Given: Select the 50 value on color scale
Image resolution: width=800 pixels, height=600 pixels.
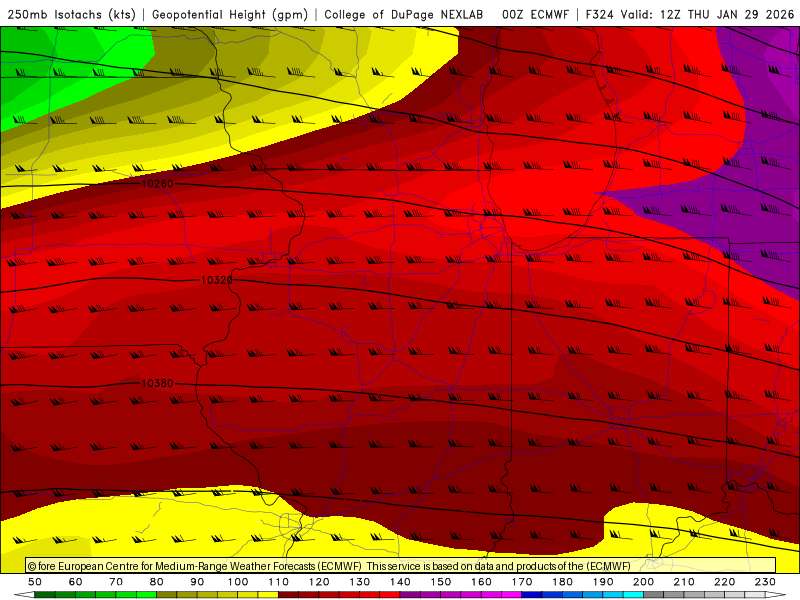Looking at the screenshot, I should pyautogui.click(x=35, y=582).
